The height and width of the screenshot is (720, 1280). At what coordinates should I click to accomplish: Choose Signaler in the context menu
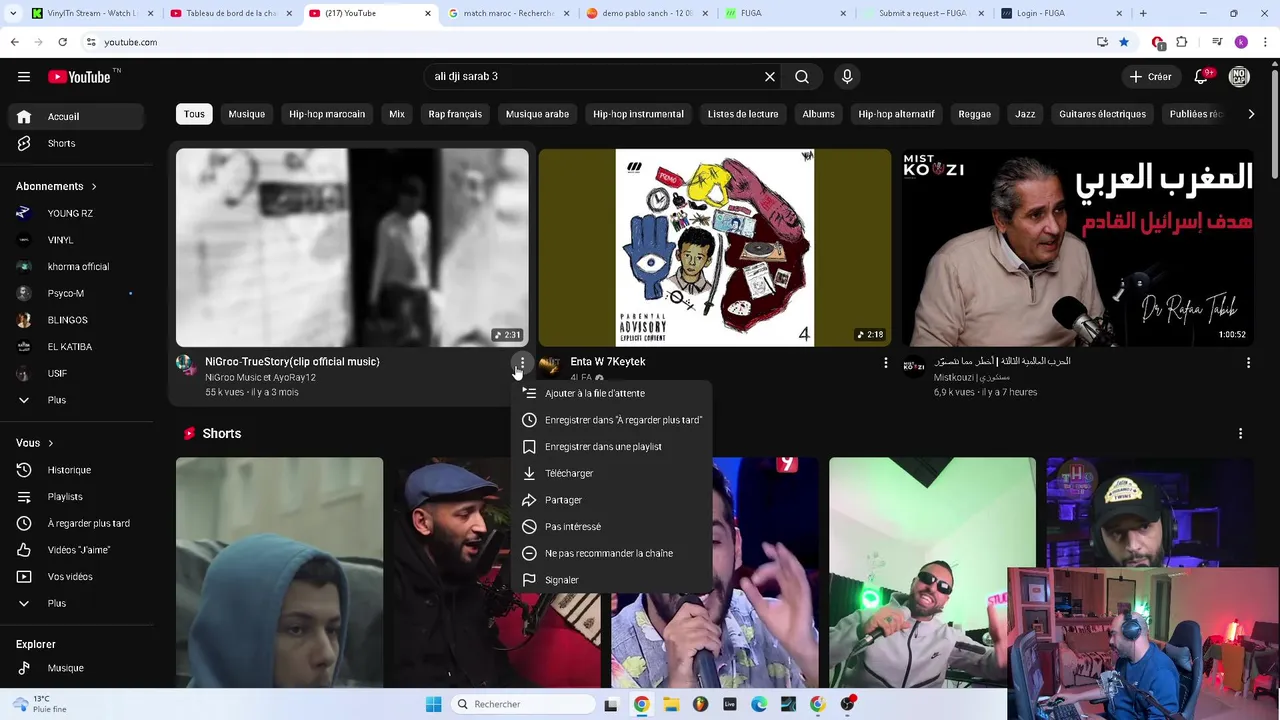point(611,580)
